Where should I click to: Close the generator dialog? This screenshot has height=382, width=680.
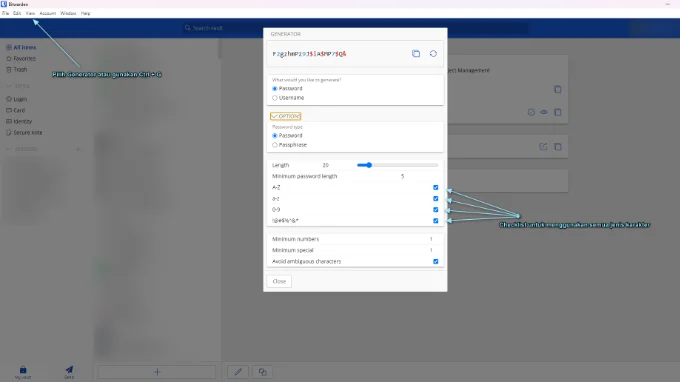click(x=279, y=281)
